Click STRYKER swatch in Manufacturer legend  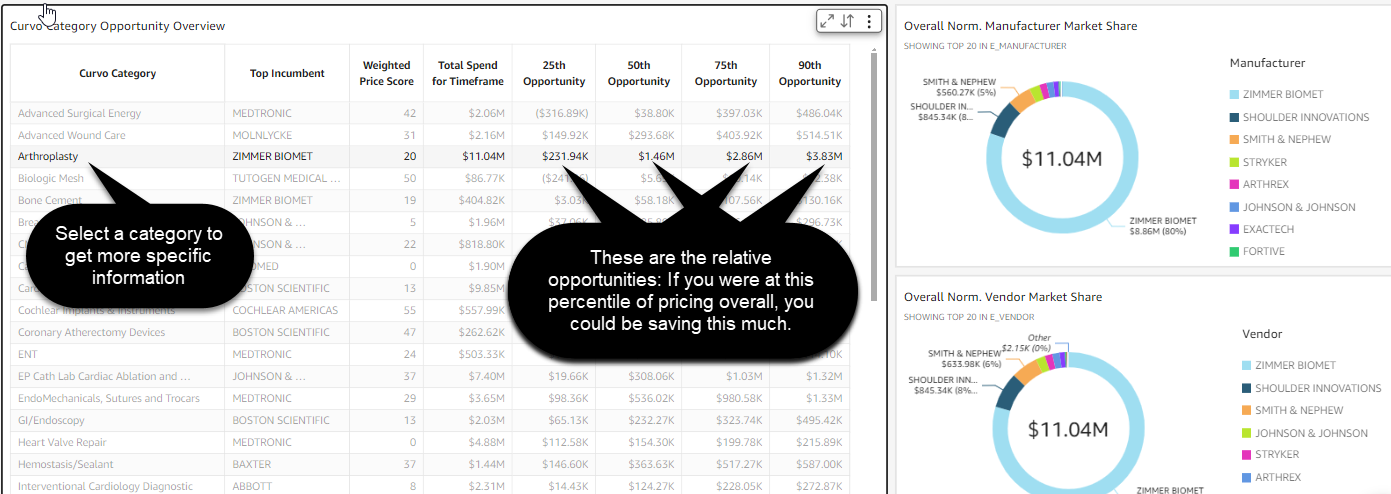(1235, 162)
